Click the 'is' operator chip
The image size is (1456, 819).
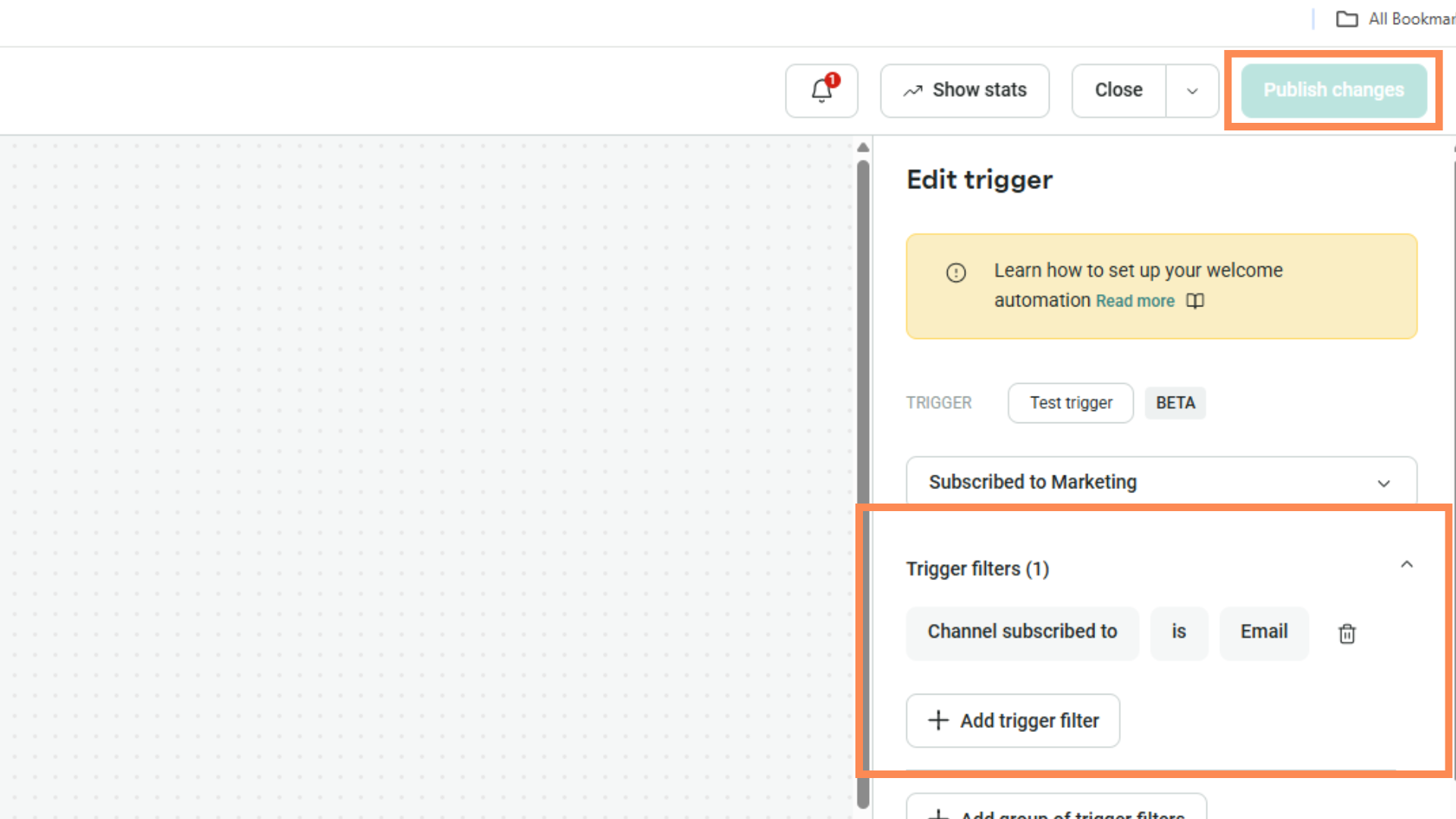click(x=1178, y=632)
